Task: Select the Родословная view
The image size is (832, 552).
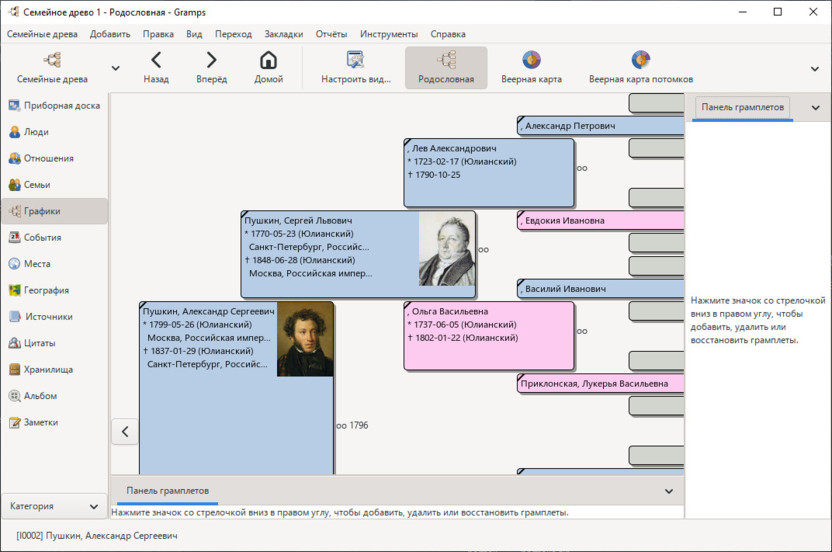Action: (x=446, y=67)
